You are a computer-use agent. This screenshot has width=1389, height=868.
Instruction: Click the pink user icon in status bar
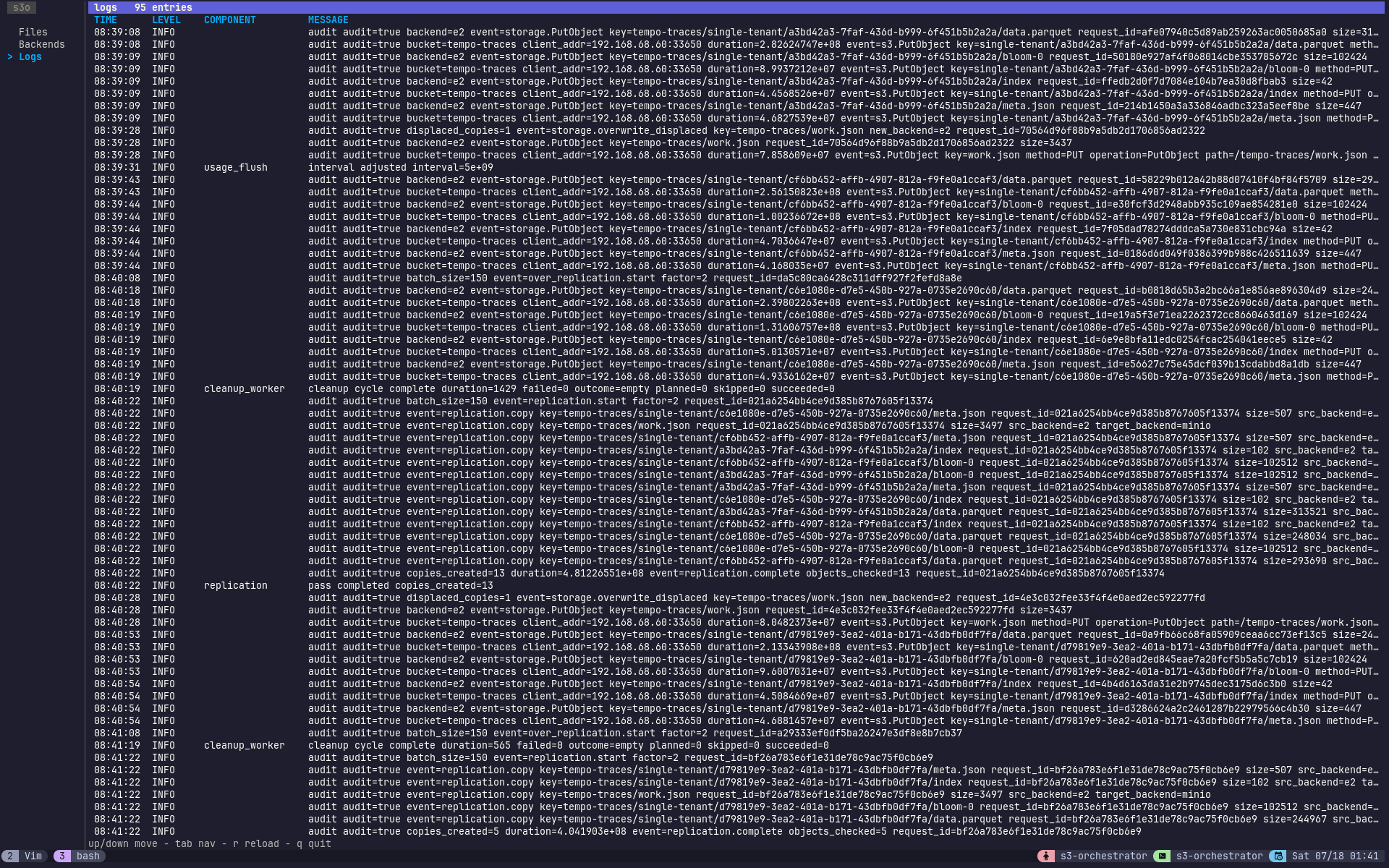[1045, 856]
